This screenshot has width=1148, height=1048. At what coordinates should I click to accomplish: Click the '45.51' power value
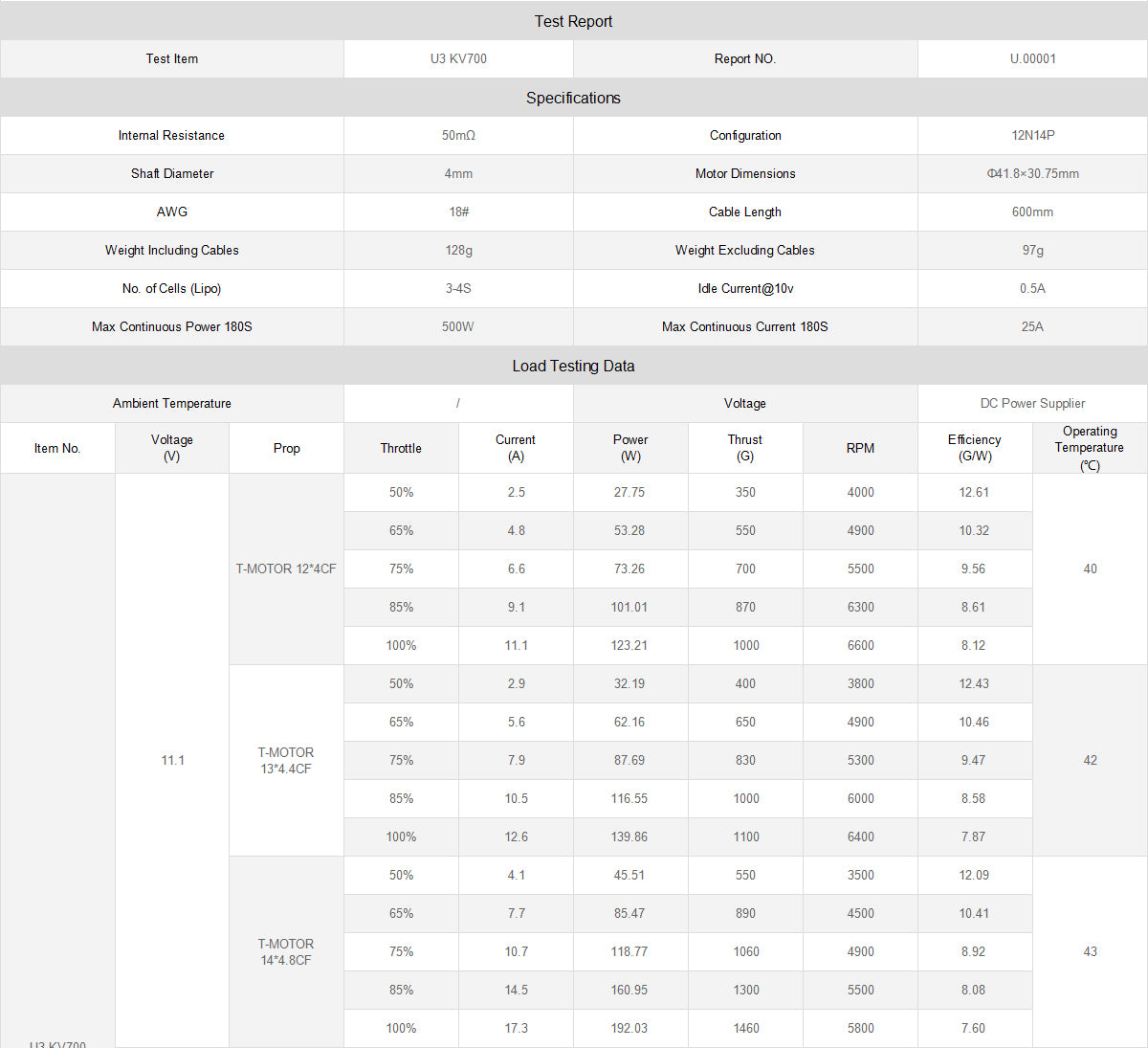pos(629,875)
